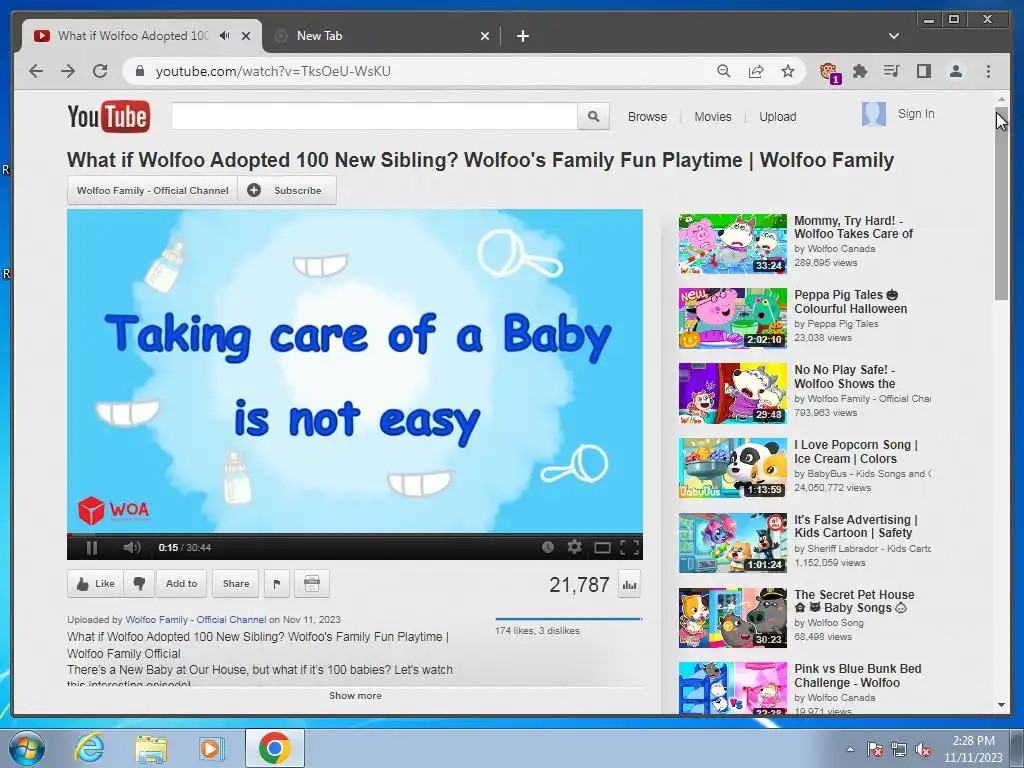The image size is (1024, 768).
Task: Toggle the browser side panel
Action: point(923,71)
